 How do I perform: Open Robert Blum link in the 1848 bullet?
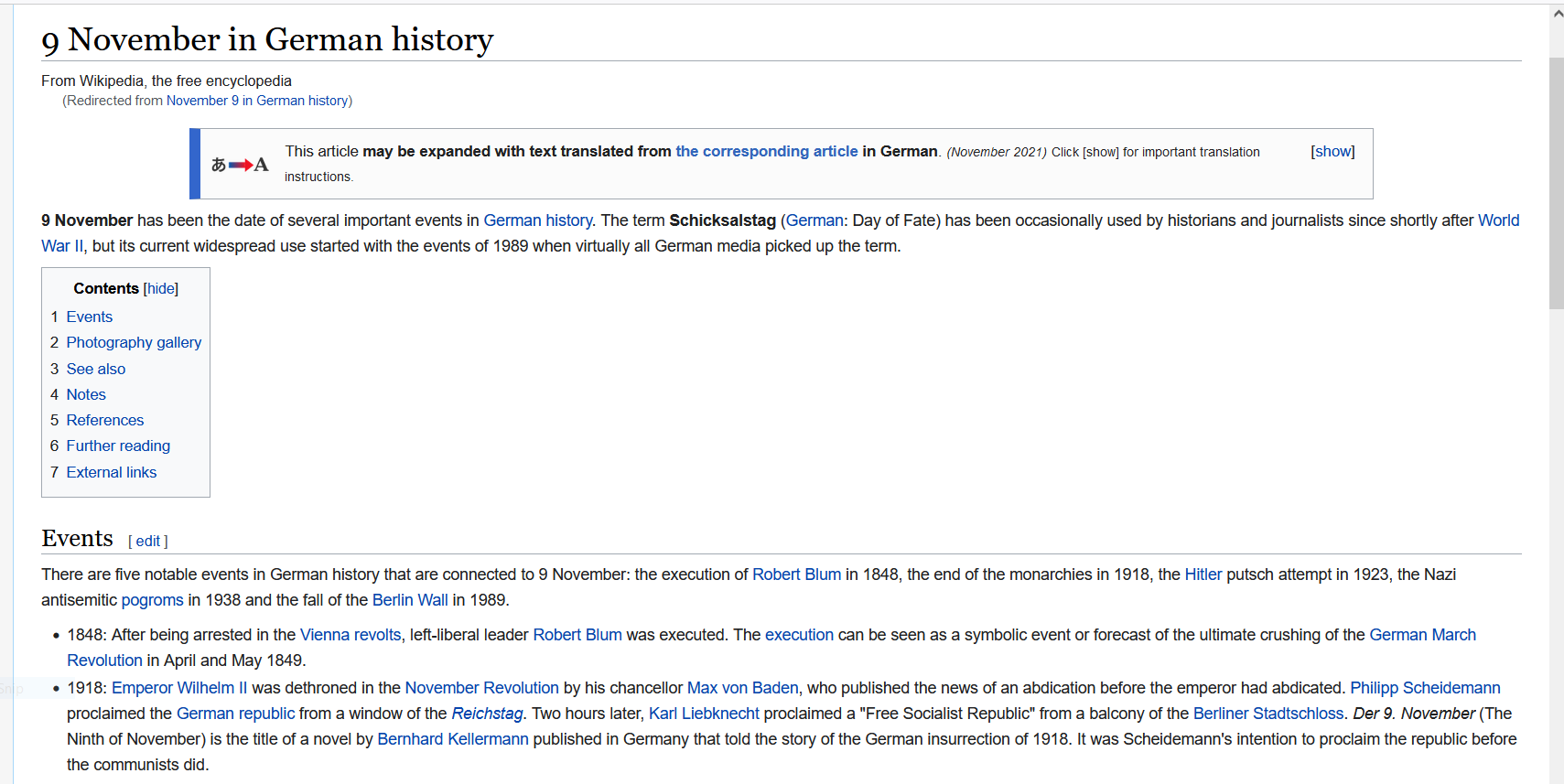(577, 635)
